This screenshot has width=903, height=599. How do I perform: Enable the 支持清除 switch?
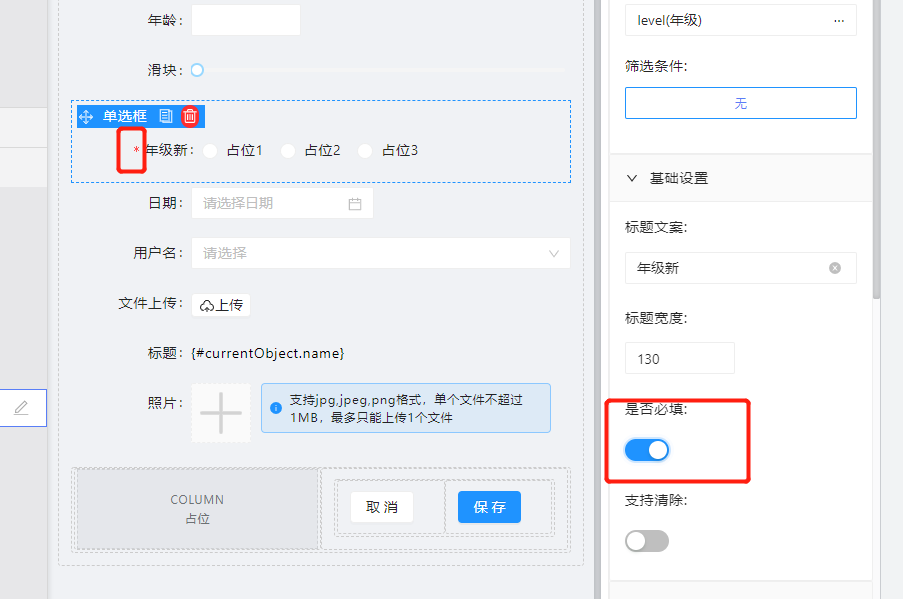(647, 541)
